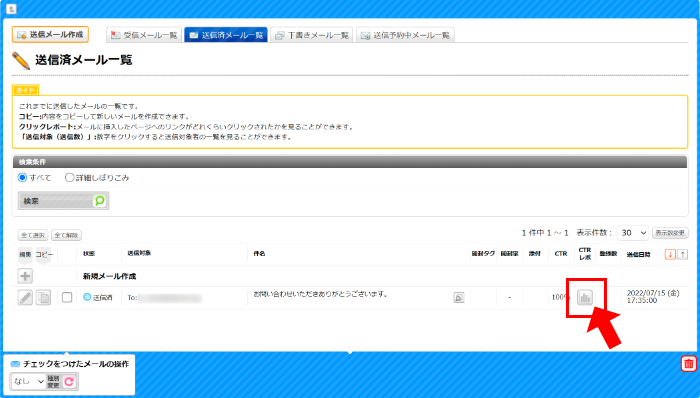
Task: Open the CTR report bar chart icon
Action: [584, 297]
